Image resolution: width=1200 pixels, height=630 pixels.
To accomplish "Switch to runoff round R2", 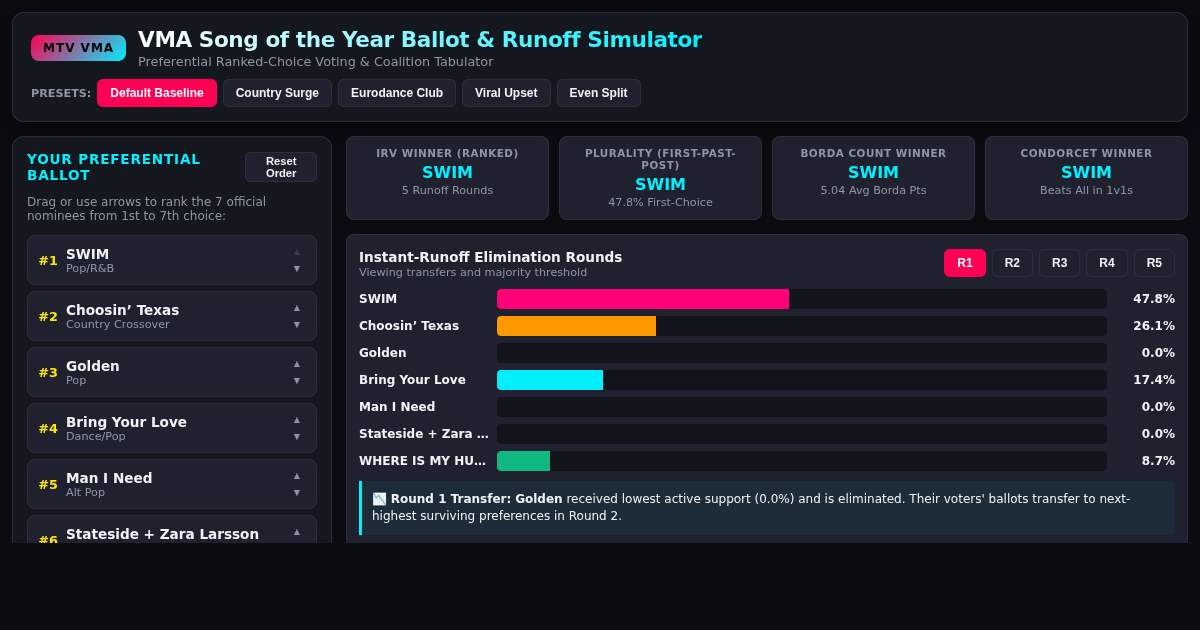I will 1012,263.
